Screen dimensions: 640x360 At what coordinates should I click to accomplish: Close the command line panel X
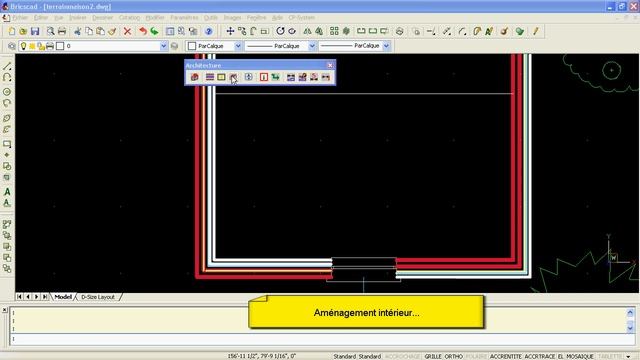click(4, 310)
